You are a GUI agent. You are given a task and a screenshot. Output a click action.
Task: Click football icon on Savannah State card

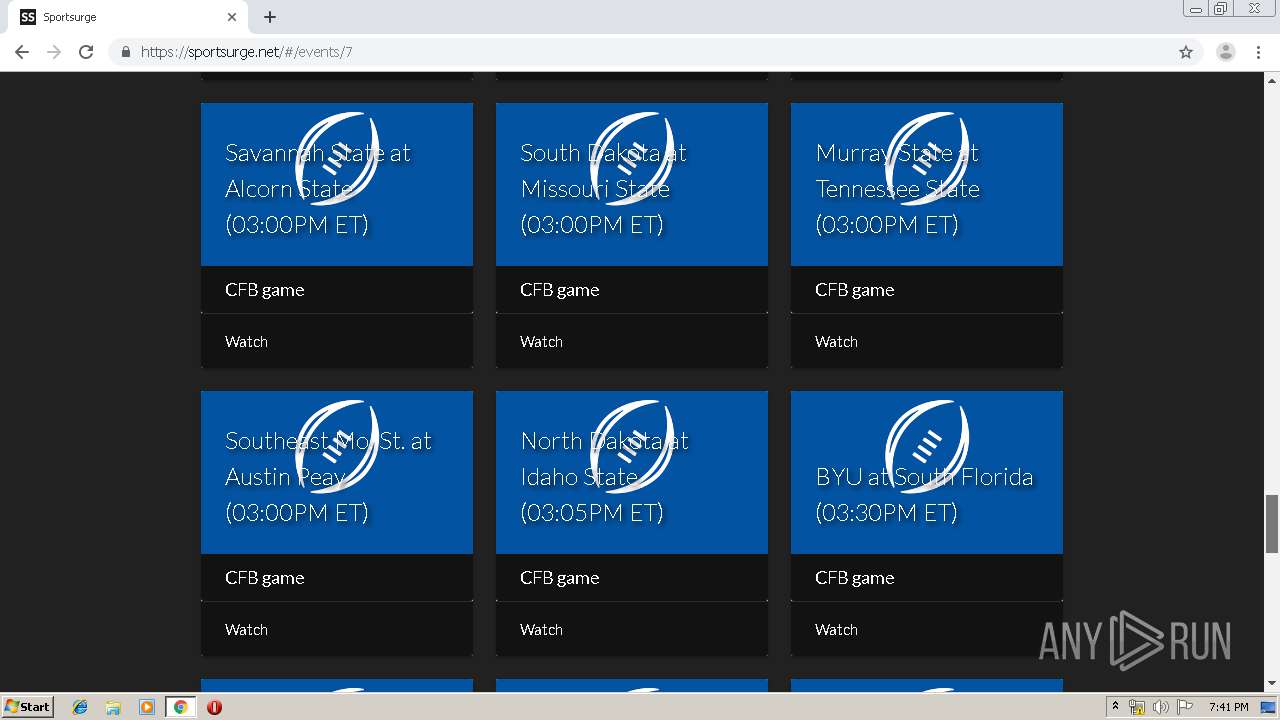click(337, 159)
